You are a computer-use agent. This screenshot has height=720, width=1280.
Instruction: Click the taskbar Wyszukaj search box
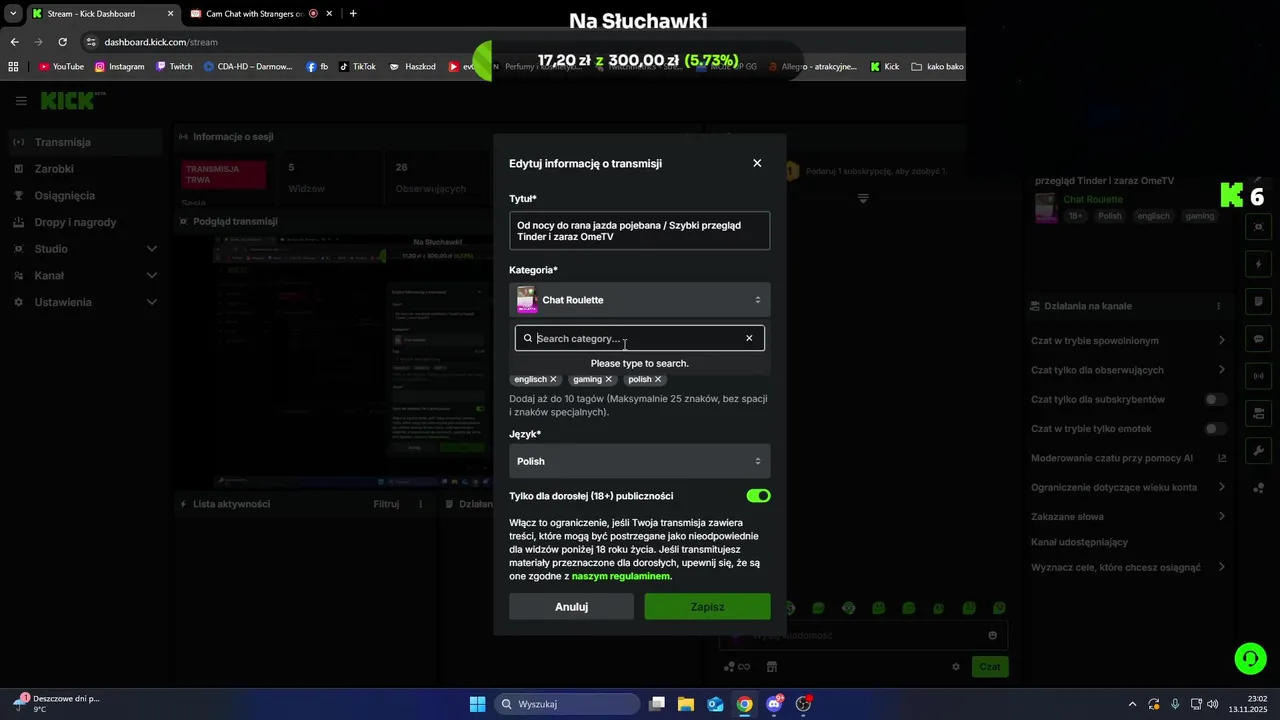[x=567, y=704]
